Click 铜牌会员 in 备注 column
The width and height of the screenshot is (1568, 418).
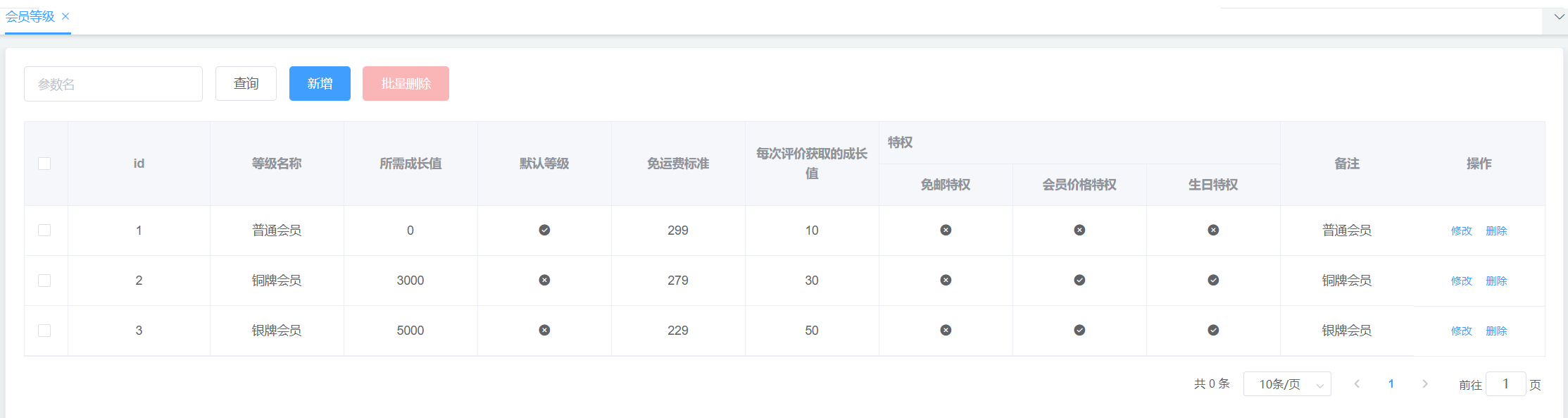pyautogui.click(x=1347, y=281)
